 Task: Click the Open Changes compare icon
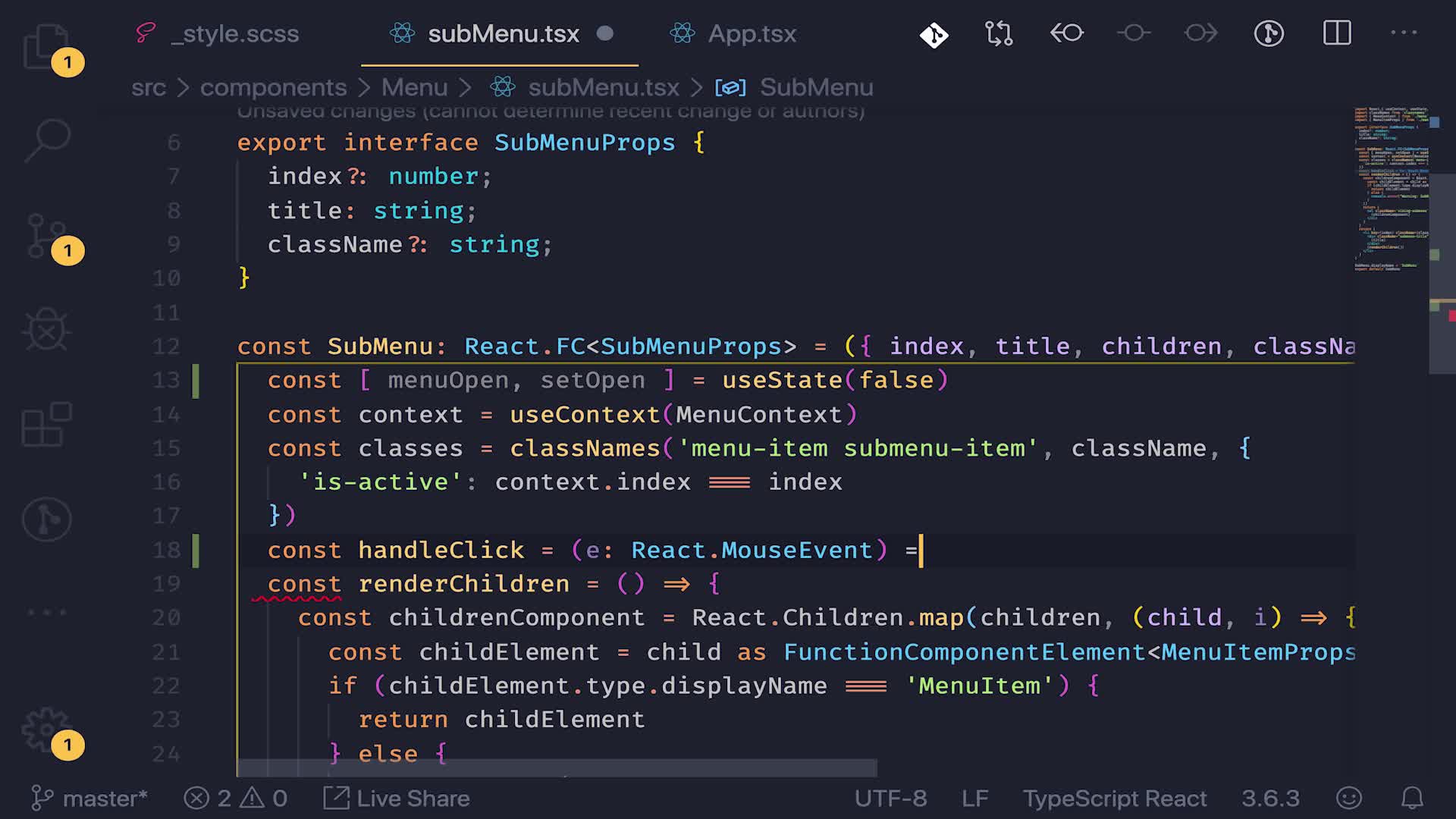pos(999,33)
